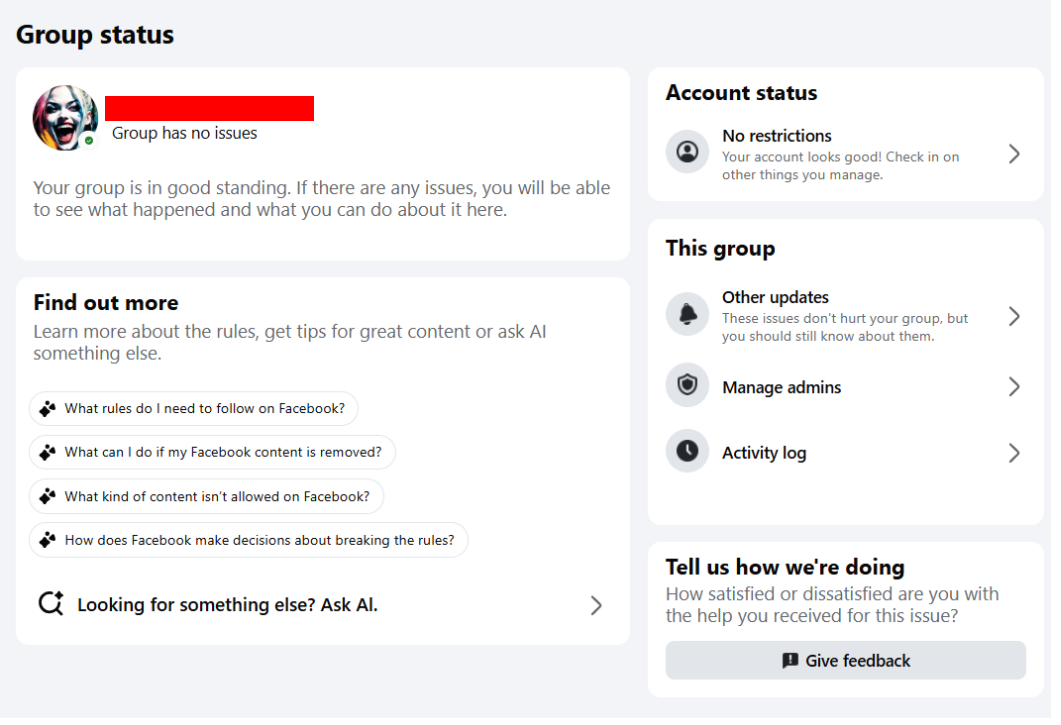This screenshot has height=725, width=1061.
Task: Ask what kind of content isn't allowed
Action: click(217, 496)
